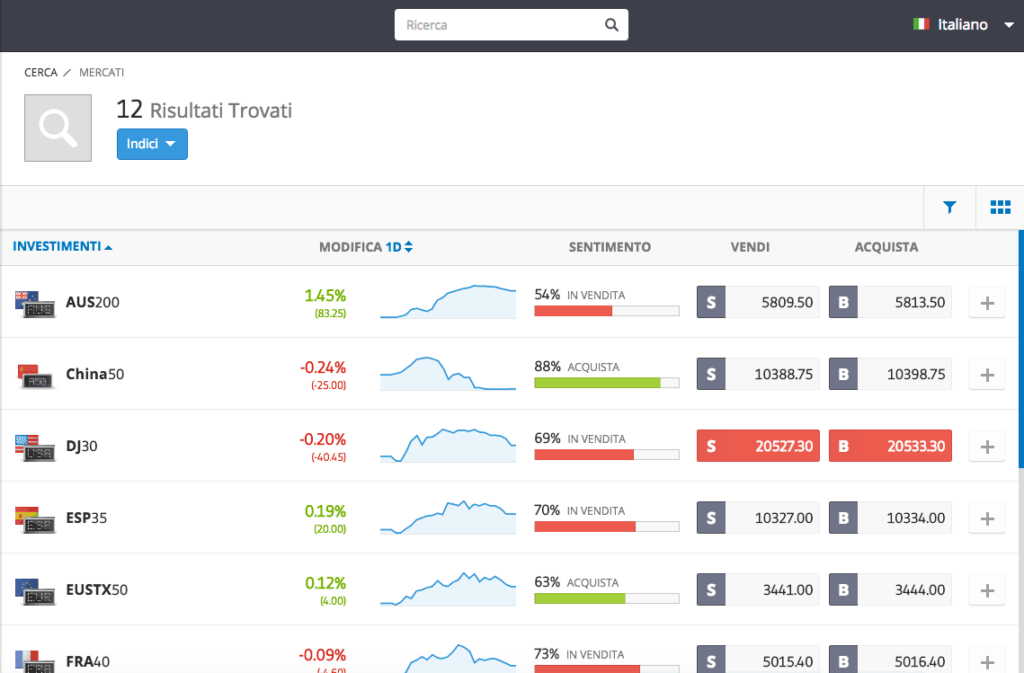Sell FRA40 at 5015.40
Screen dimensions: 1024x673
(758, 659)
